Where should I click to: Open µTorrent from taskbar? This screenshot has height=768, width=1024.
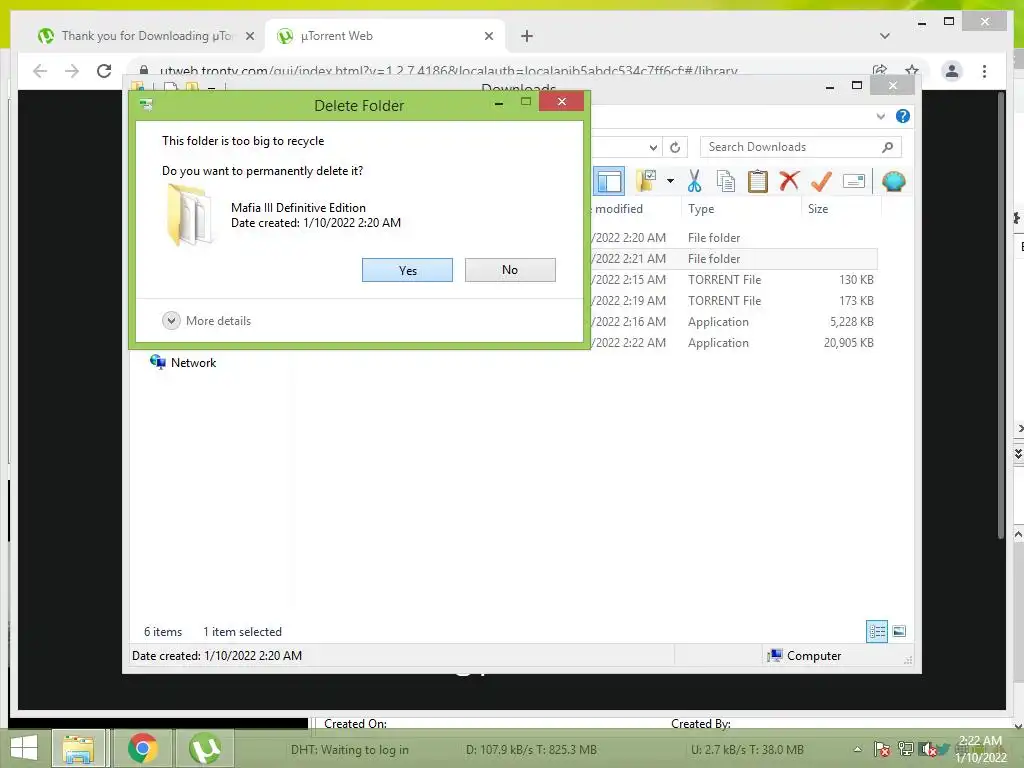pyautogui.click(x=205, y=749)
